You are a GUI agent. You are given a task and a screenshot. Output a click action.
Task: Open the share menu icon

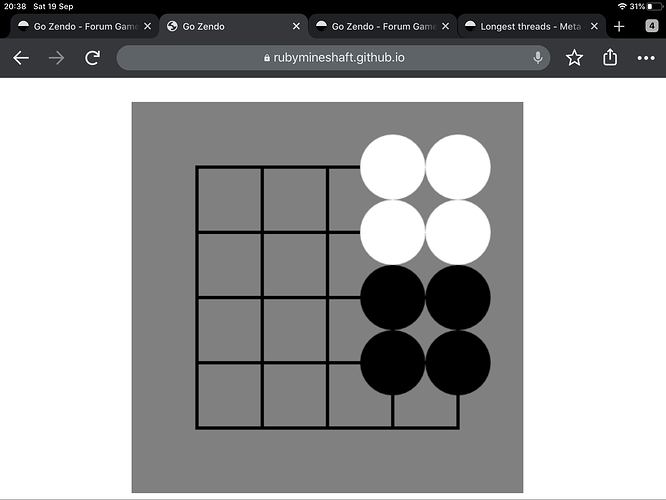click(x=610, y=57)
